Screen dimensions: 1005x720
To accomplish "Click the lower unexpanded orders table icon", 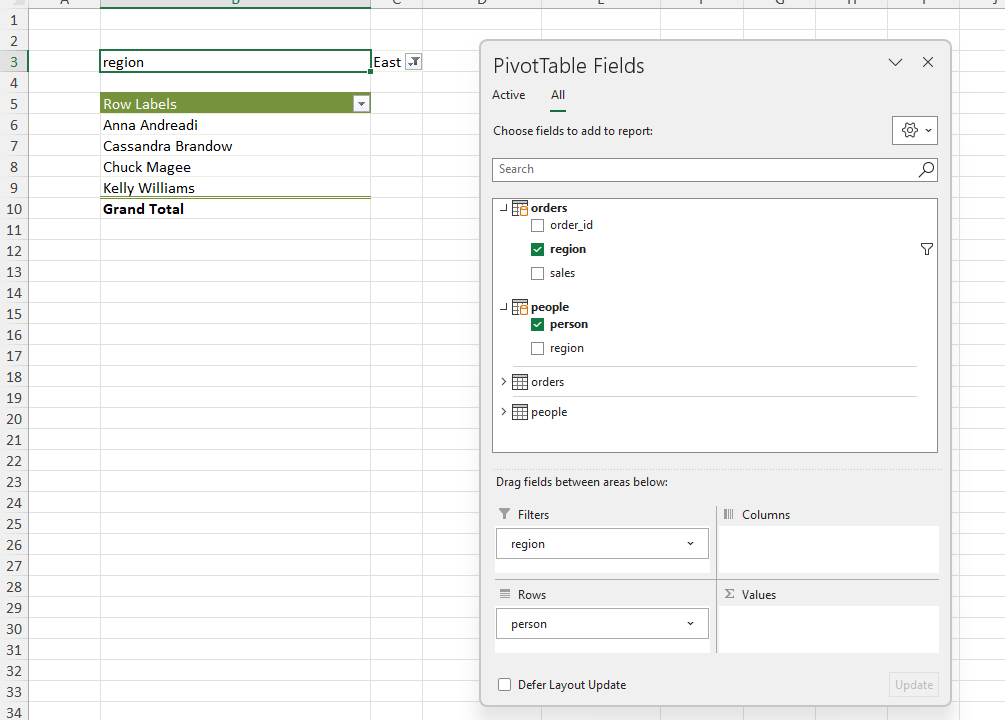I will click(x=520, y=382).
